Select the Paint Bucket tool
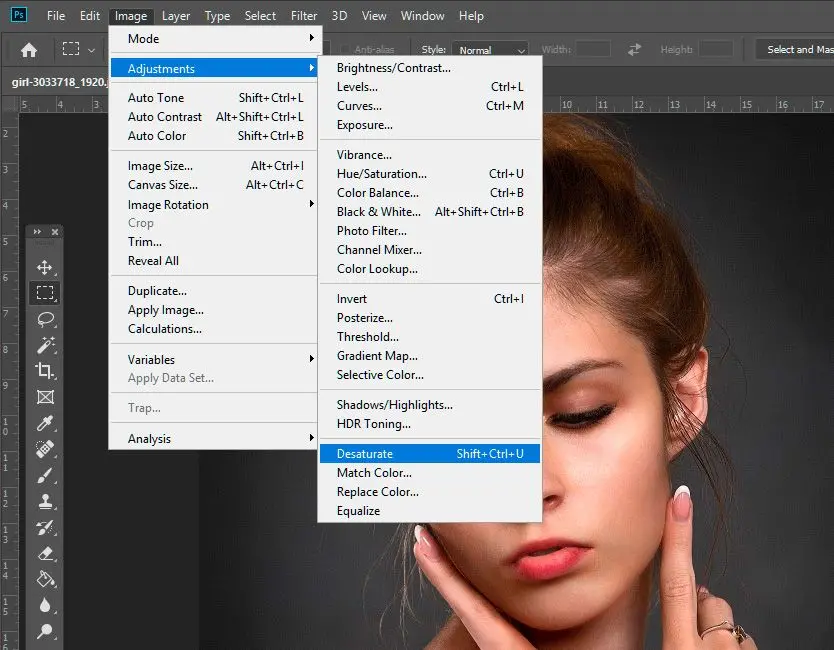This screenshot has width=834, height=650. coord(45,579)
